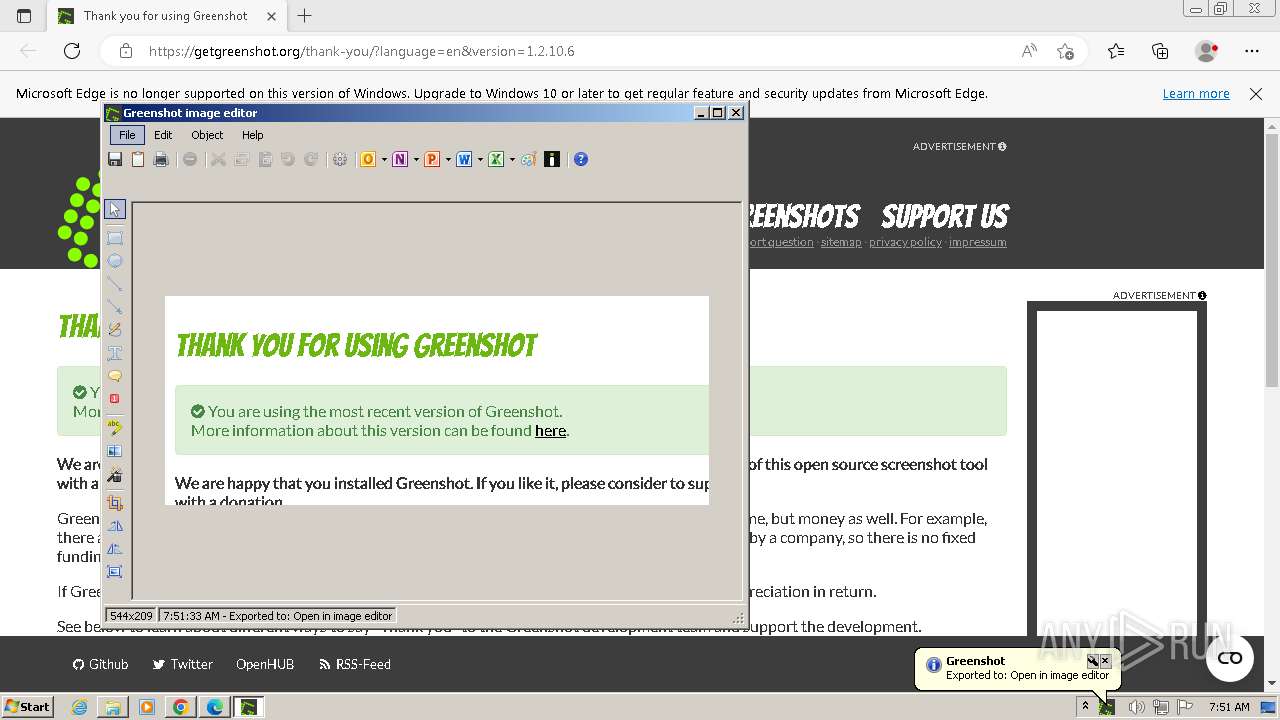Open Greenshot help with the blue question mark
The height and width of the screenshot is (720, 1280).
(581, 159)
